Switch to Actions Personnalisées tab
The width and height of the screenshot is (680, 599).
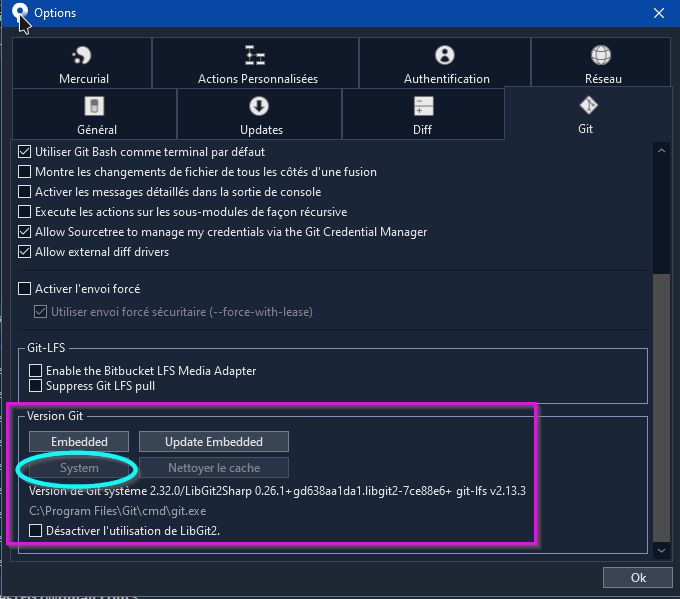tap(255, 63)
